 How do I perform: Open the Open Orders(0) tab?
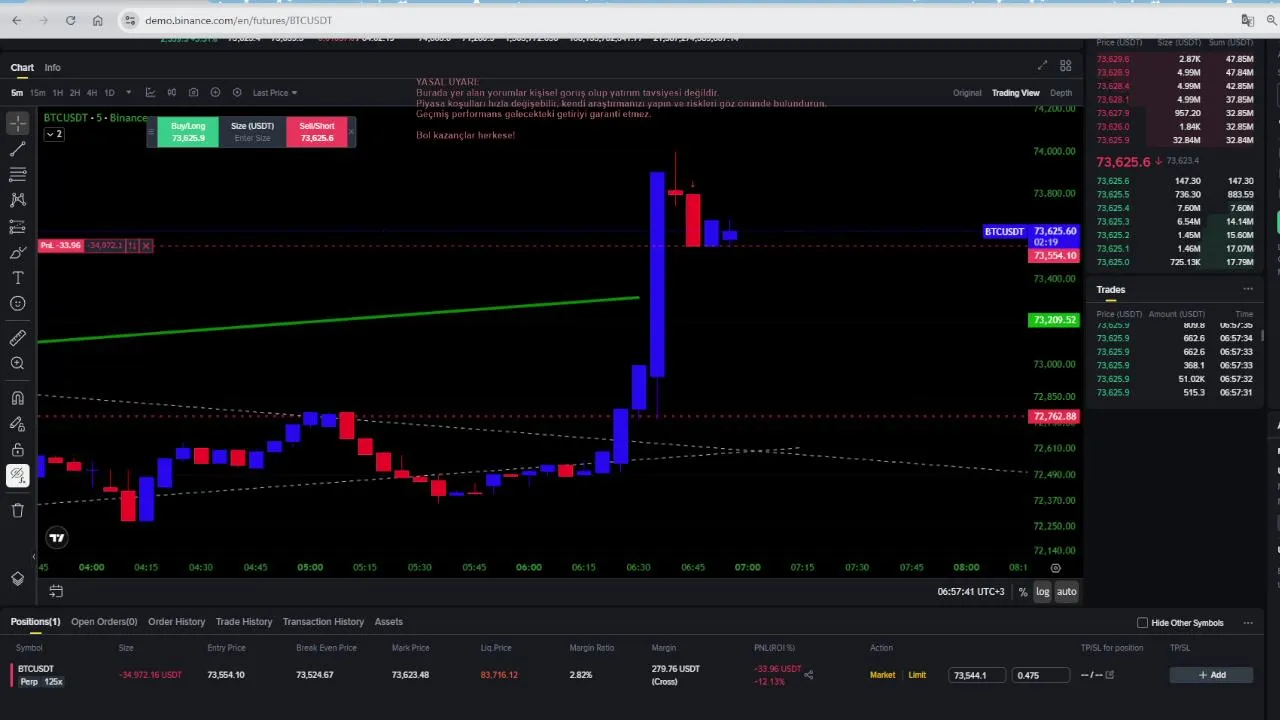coord(104,622)
